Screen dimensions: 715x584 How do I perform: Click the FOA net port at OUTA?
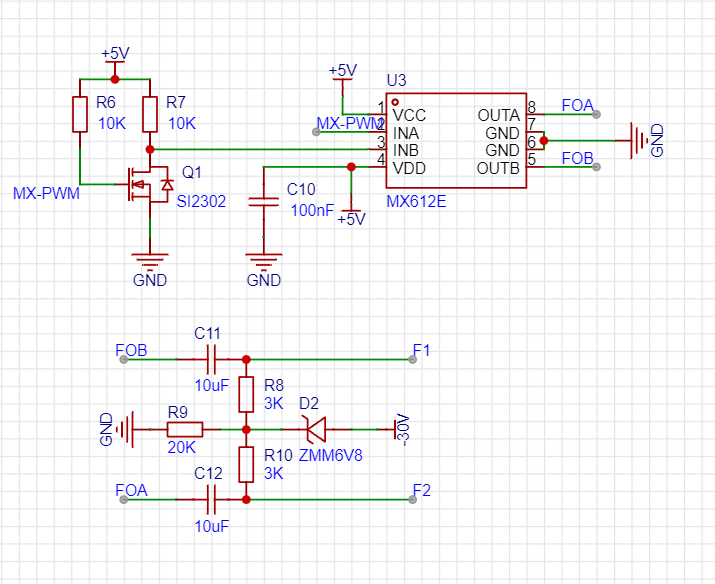[596, 114]
